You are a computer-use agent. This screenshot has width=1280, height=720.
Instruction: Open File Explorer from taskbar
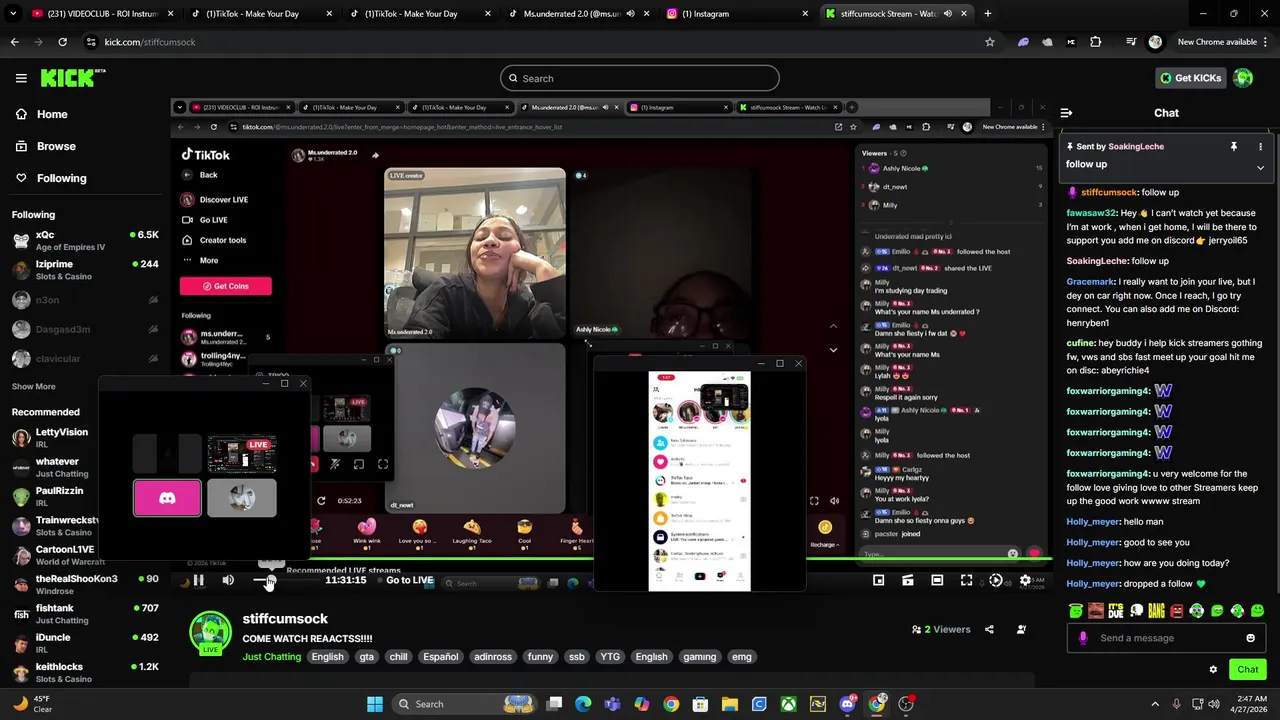(x=730, y=704)
